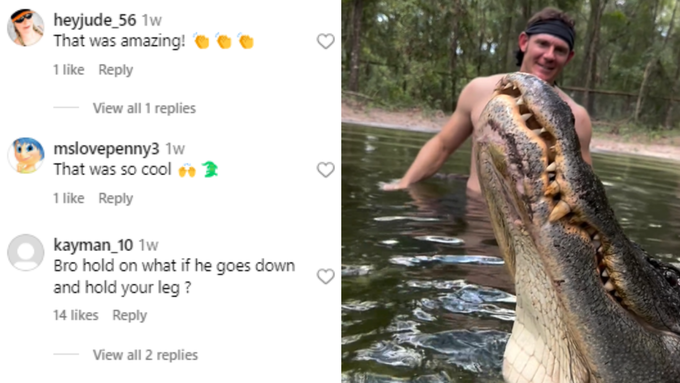View the 1 like on heyjude_56's comment
Screen dimensions: 680x383
[x=69, y=70]
